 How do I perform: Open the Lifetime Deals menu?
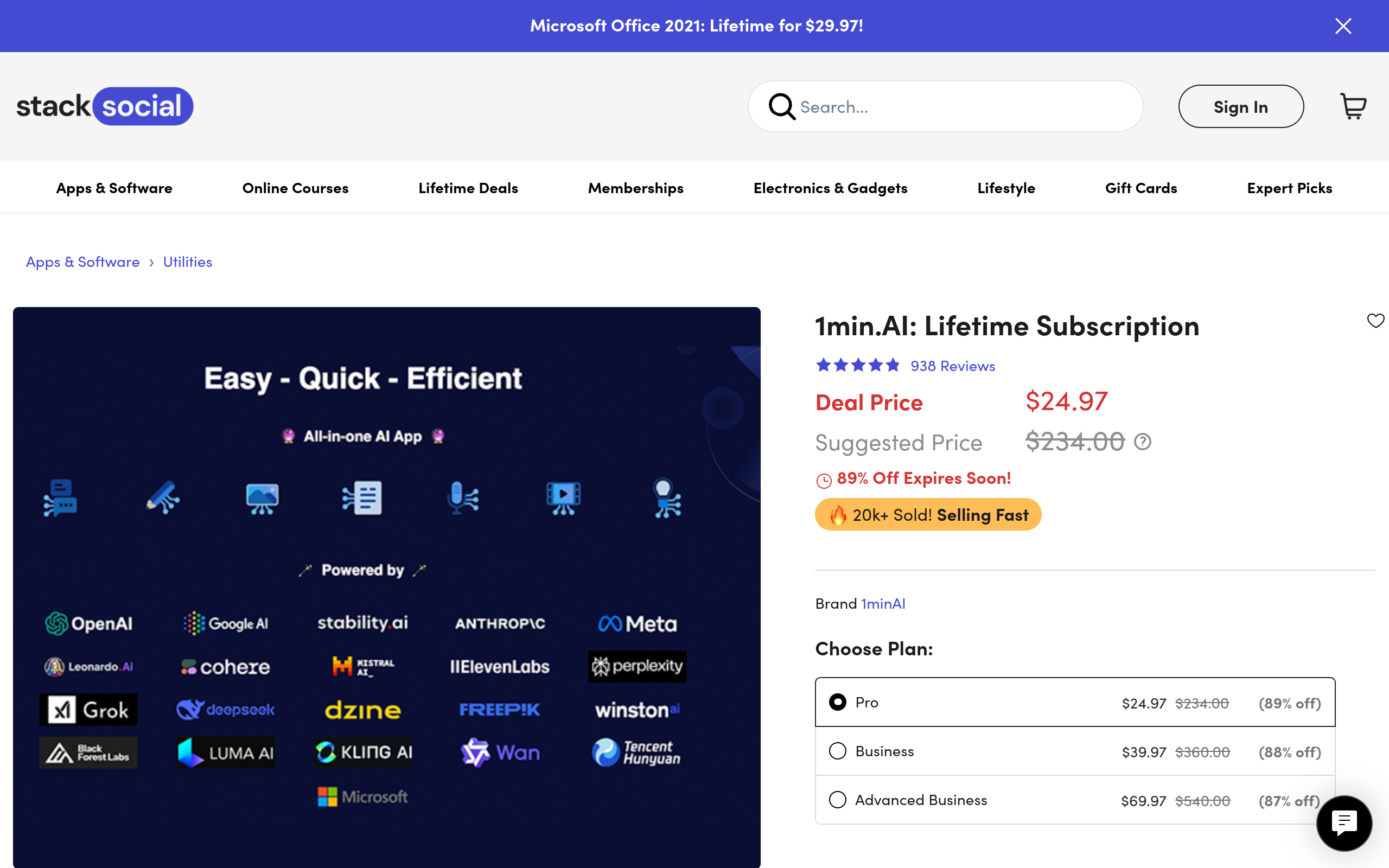[468, 188]
